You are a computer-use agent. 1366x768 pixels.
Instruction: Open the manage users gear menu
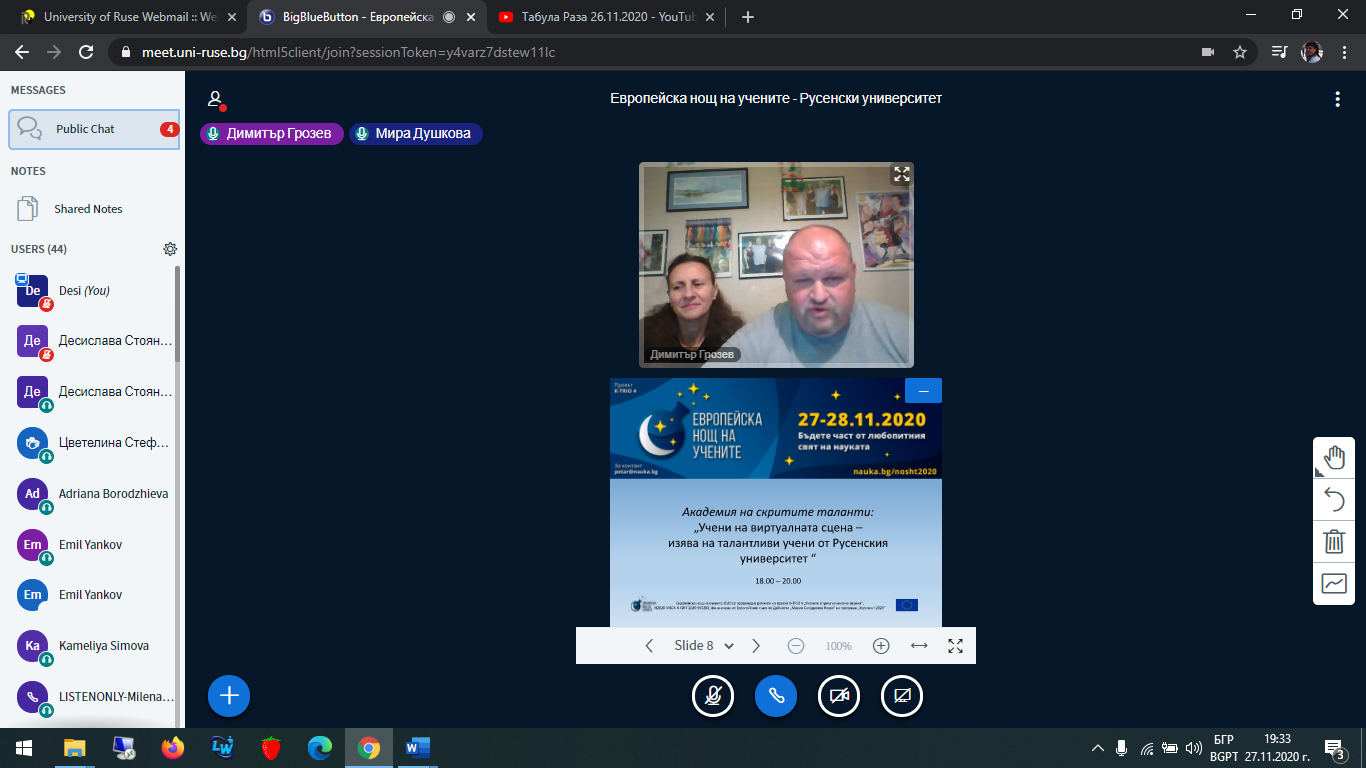pos(170,249)
